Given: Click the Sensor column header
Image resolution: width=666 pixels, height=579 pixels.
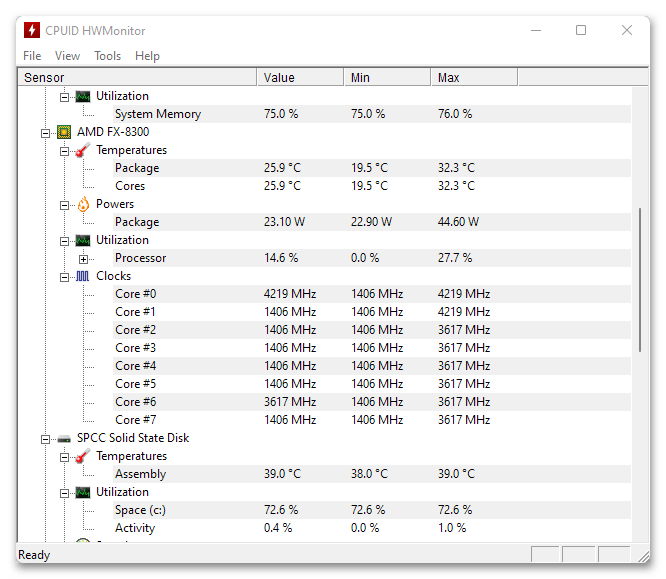Looking at the screenshot, I should click(x=137, y=77).
